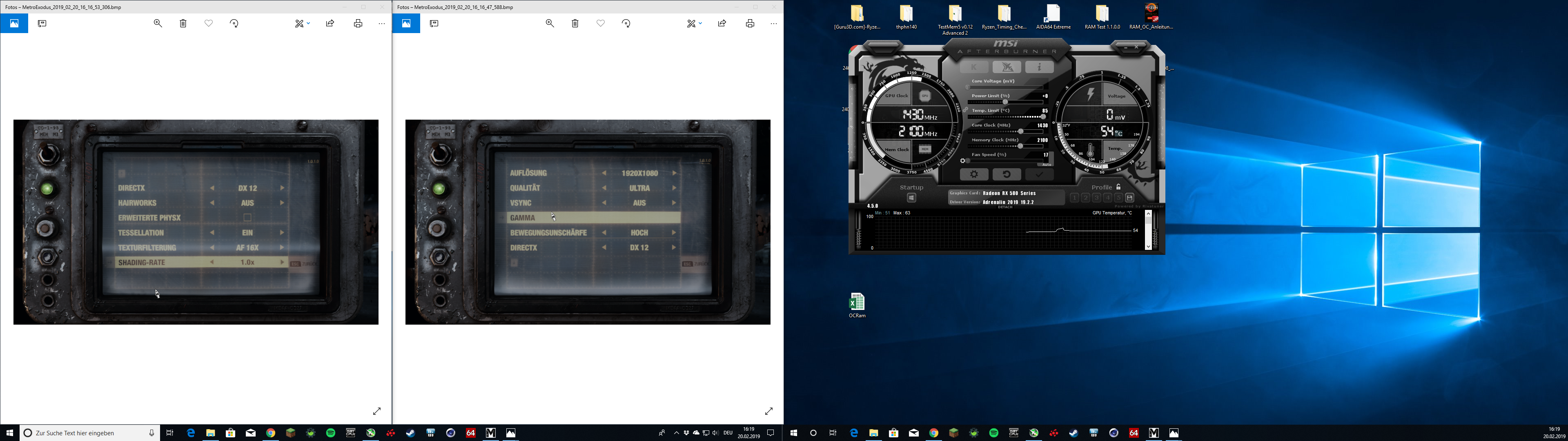Select profile slot 1 in Afterburner
1568x441 pixels.
[1074, 198]
